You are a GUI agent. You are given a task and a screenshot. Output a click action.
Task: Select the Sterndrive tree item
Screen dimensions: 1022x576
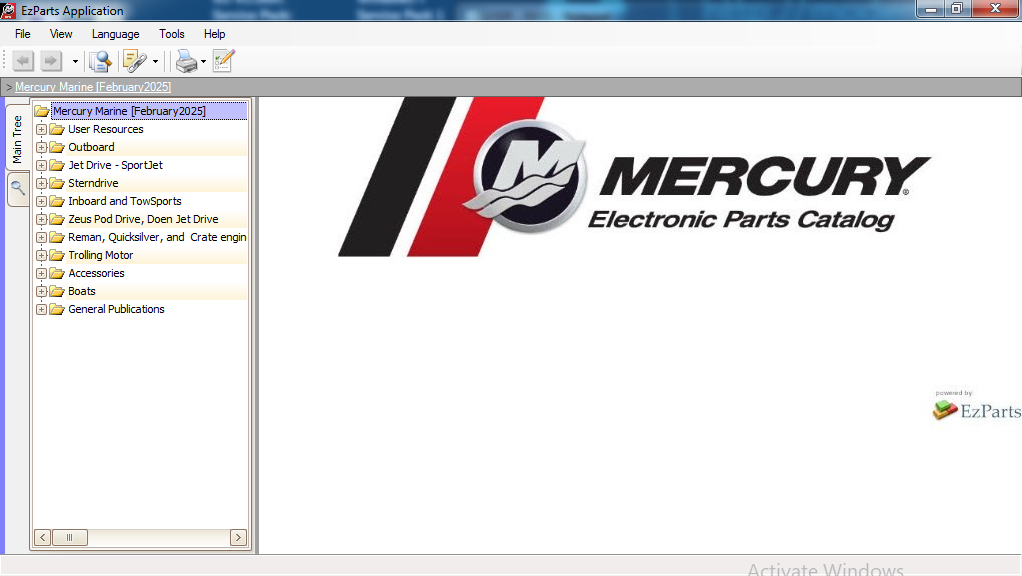click(x=93, y=183)
